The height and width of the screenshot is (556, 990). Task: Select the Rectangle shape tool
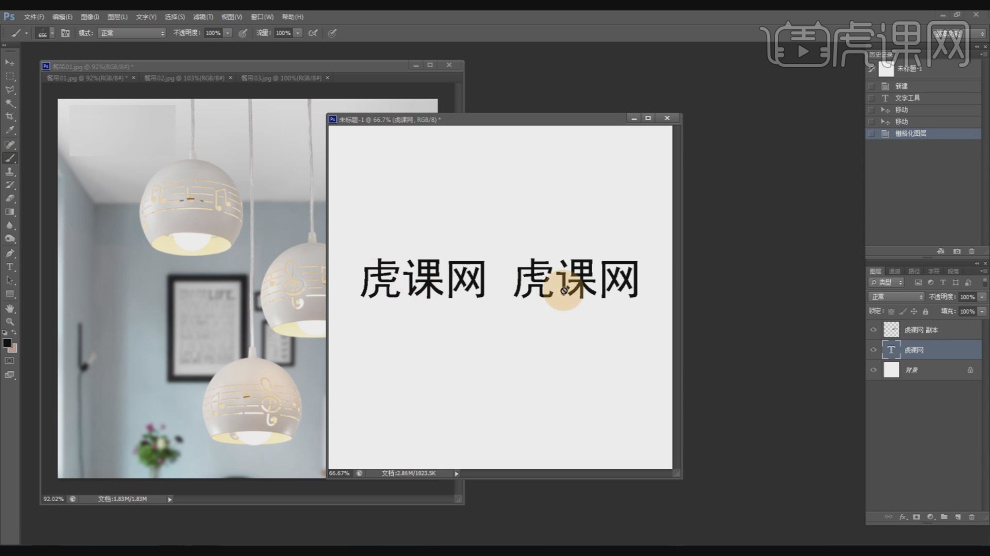pyautogui.click(x=9, y=294)
